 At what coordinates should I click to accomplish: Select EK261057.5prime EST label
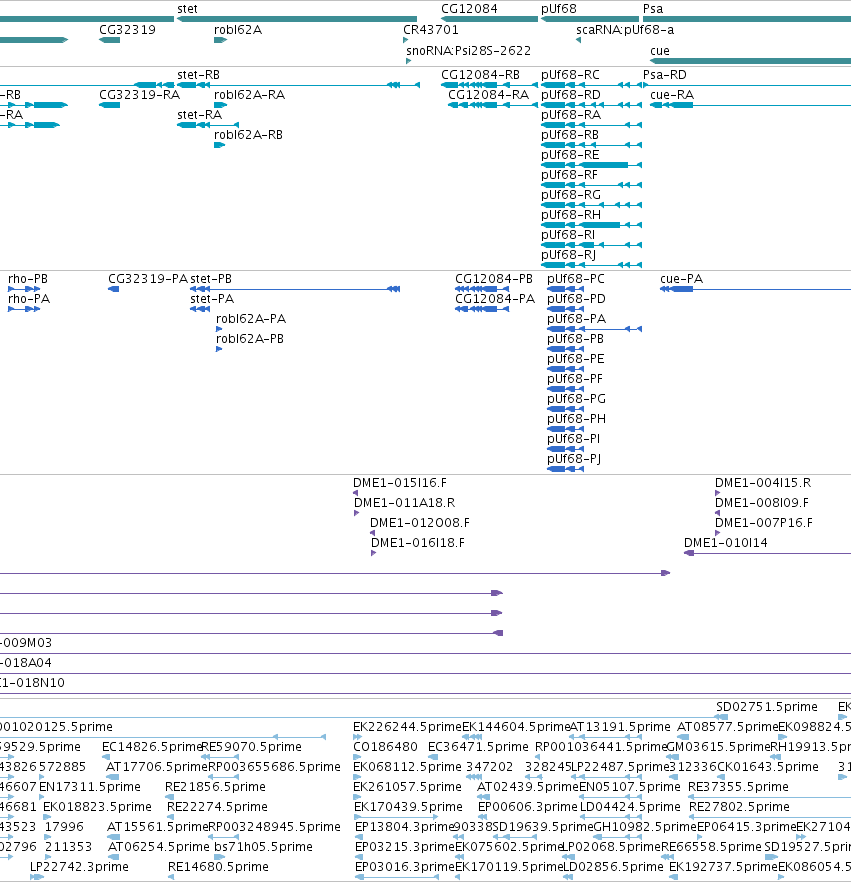pyautogui.click(x=407, y=786)
